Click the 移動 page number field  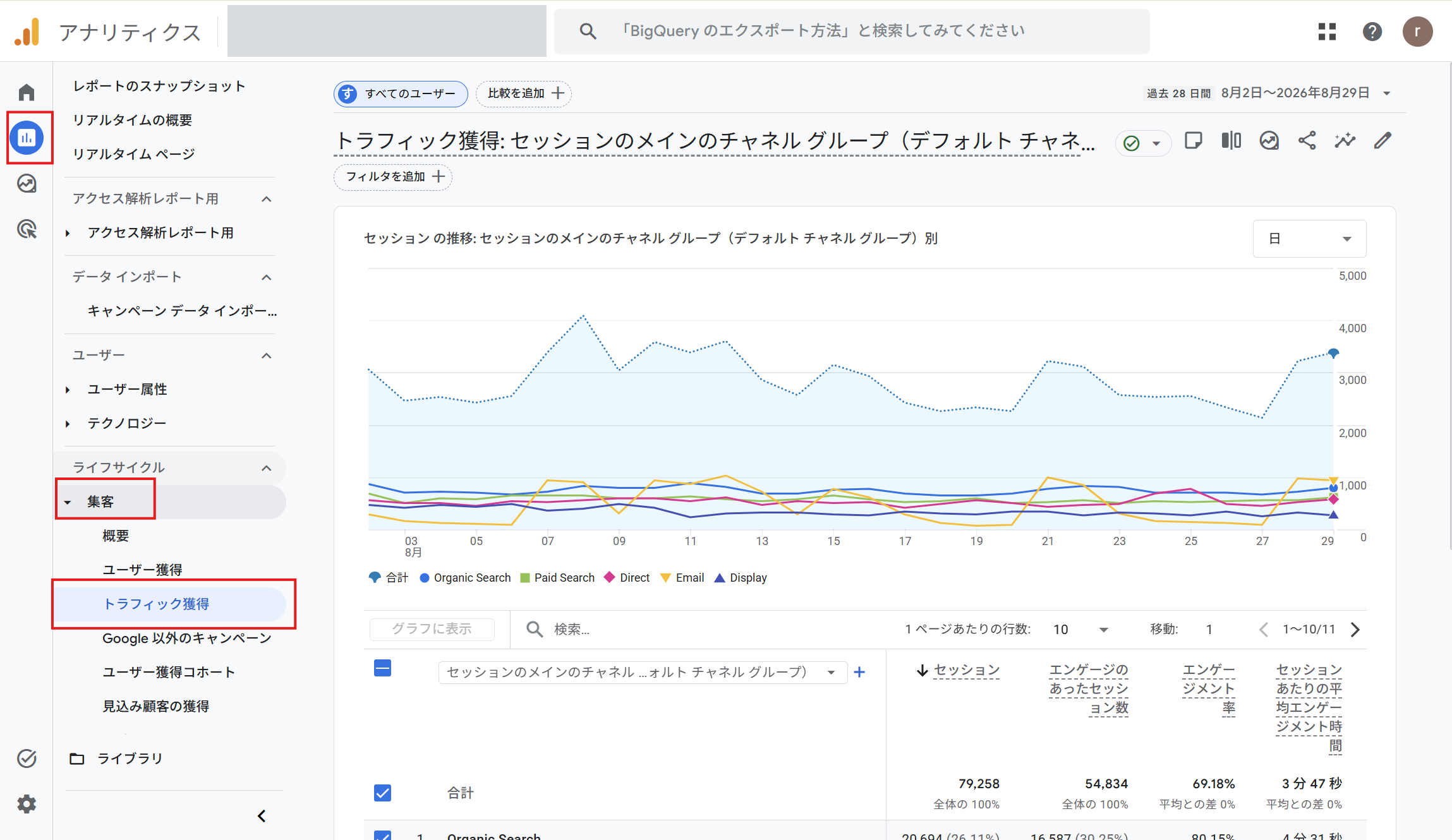1209,629
